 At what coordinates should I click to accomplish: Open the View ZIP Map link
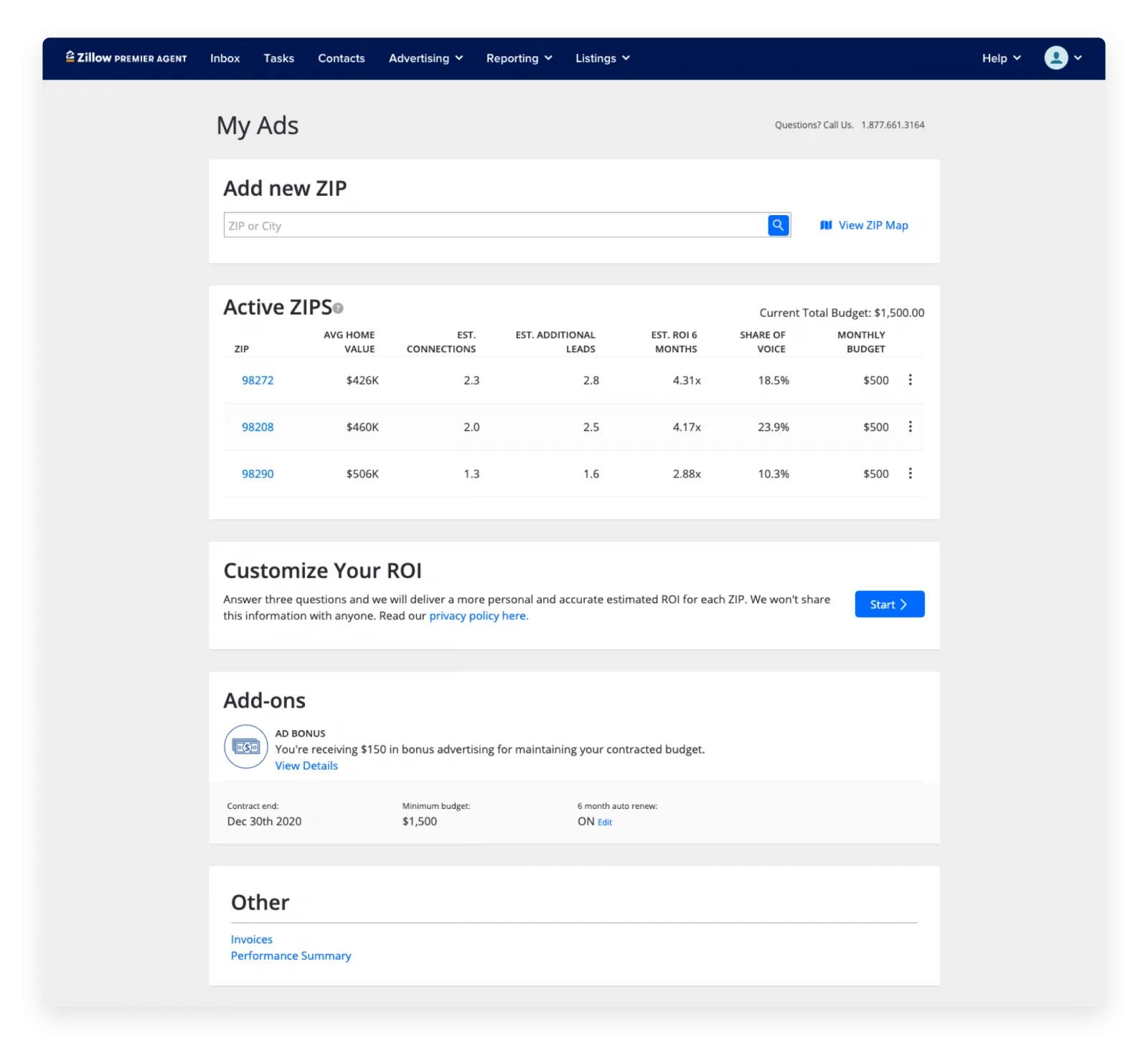pyautogui.click(x=865, y=225)
